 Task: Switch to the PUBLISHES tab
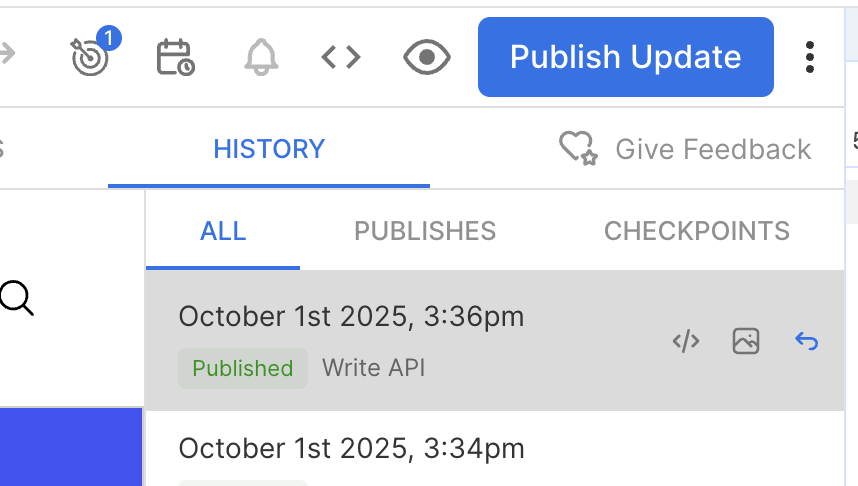pyautogui.click(x=425, y=231)
